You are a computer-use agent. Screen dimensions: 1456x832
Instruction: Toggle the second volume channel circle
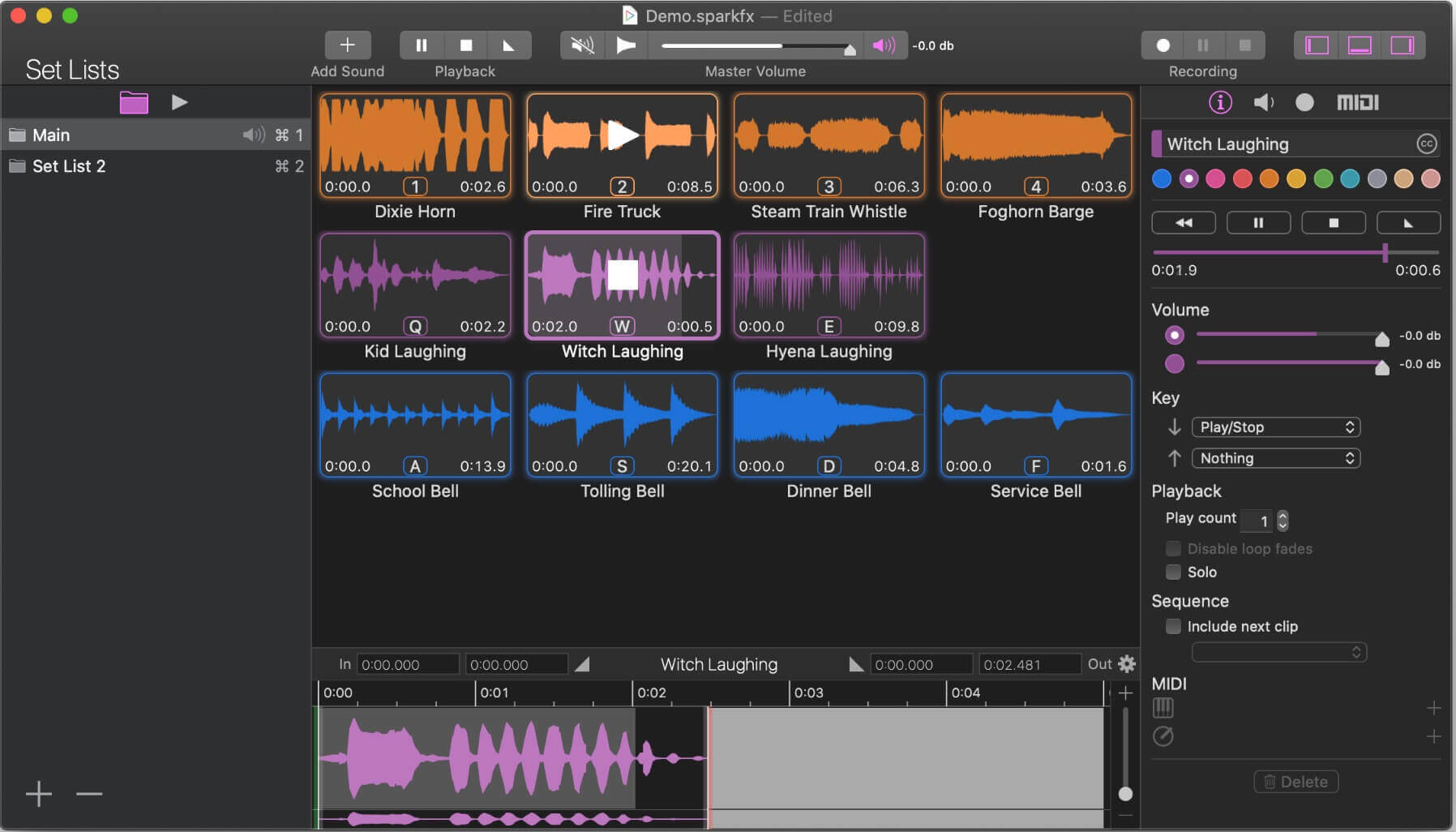(1175, 363)
